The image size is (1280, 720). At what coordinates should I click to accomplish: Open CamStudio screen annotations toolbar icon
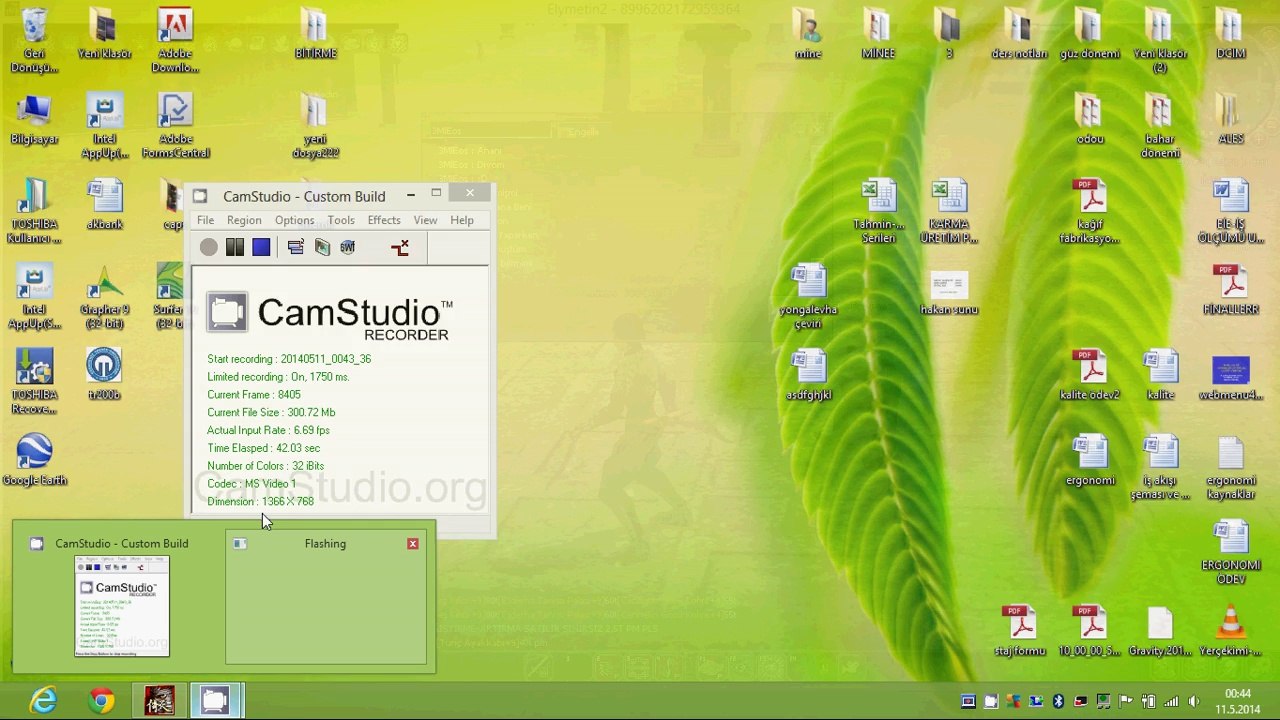click(x=322, y=247)
